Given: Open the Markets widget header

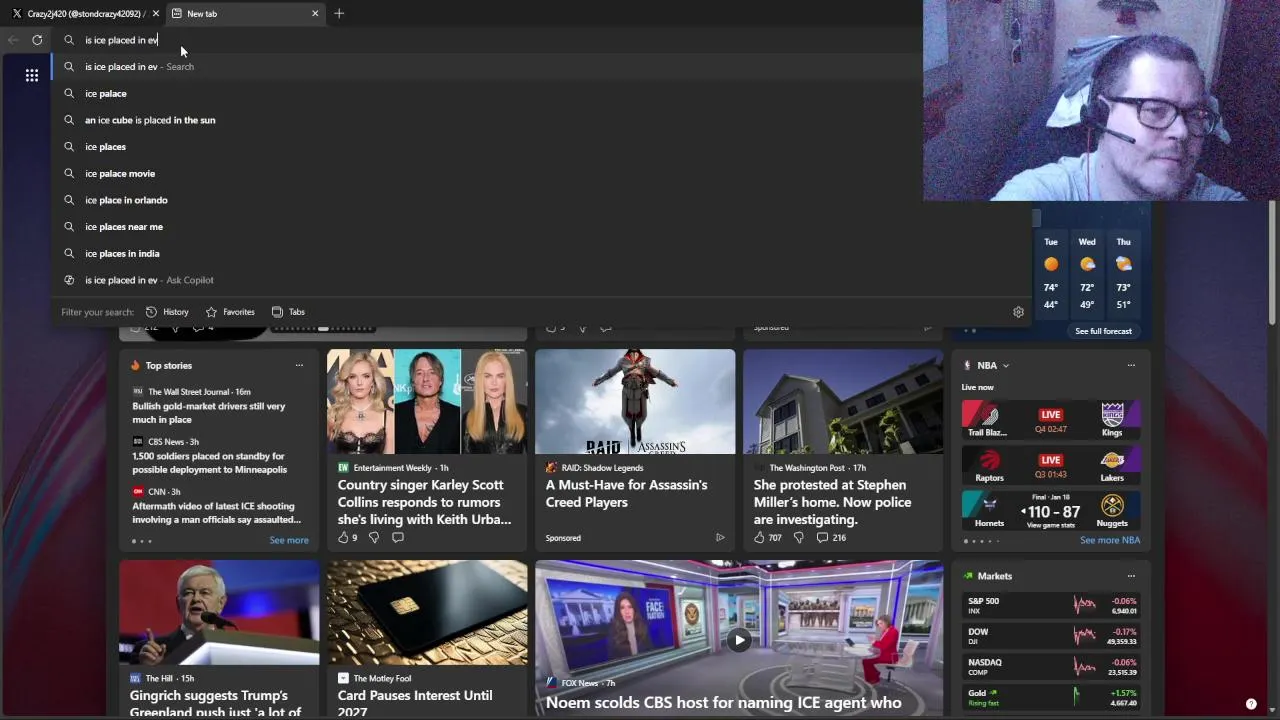Looking at the screenshot, I should tap(995, 576).
